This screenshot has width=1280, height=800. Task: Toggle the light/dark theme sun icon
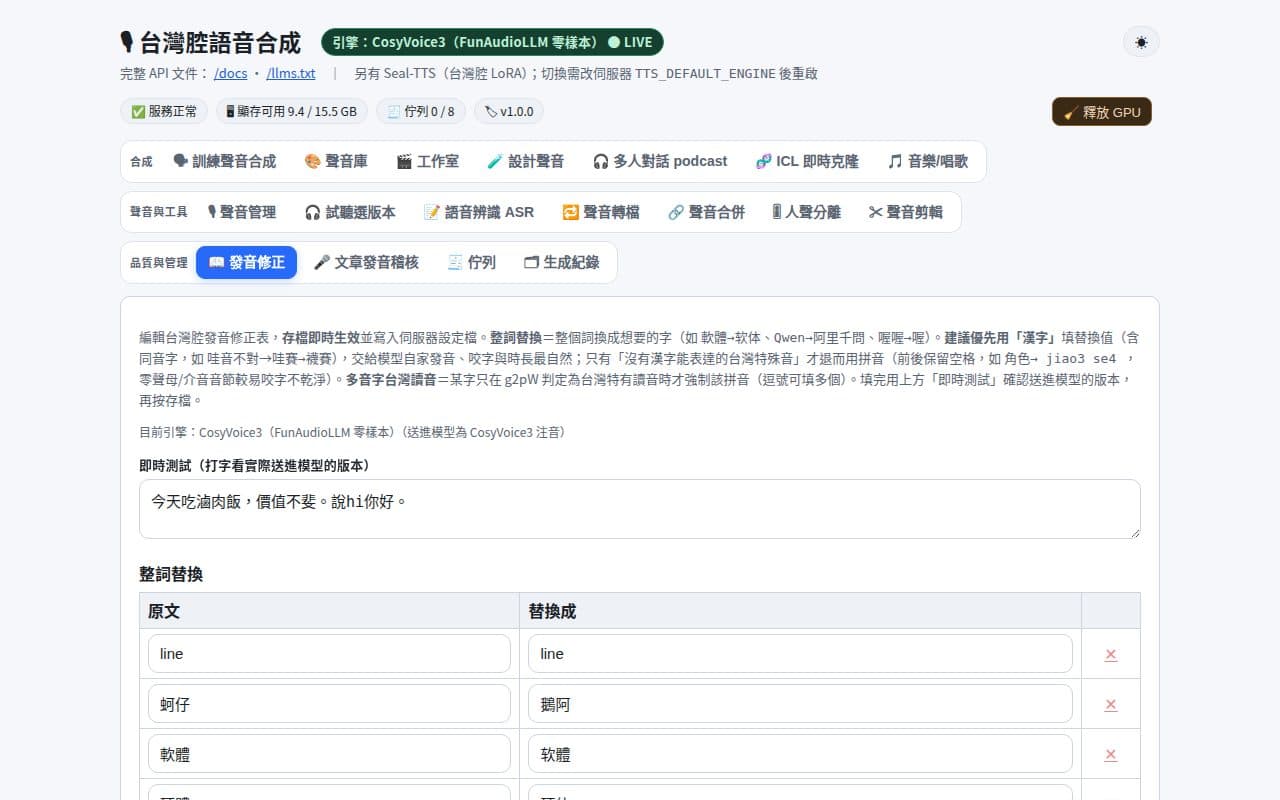point(1141,42)
